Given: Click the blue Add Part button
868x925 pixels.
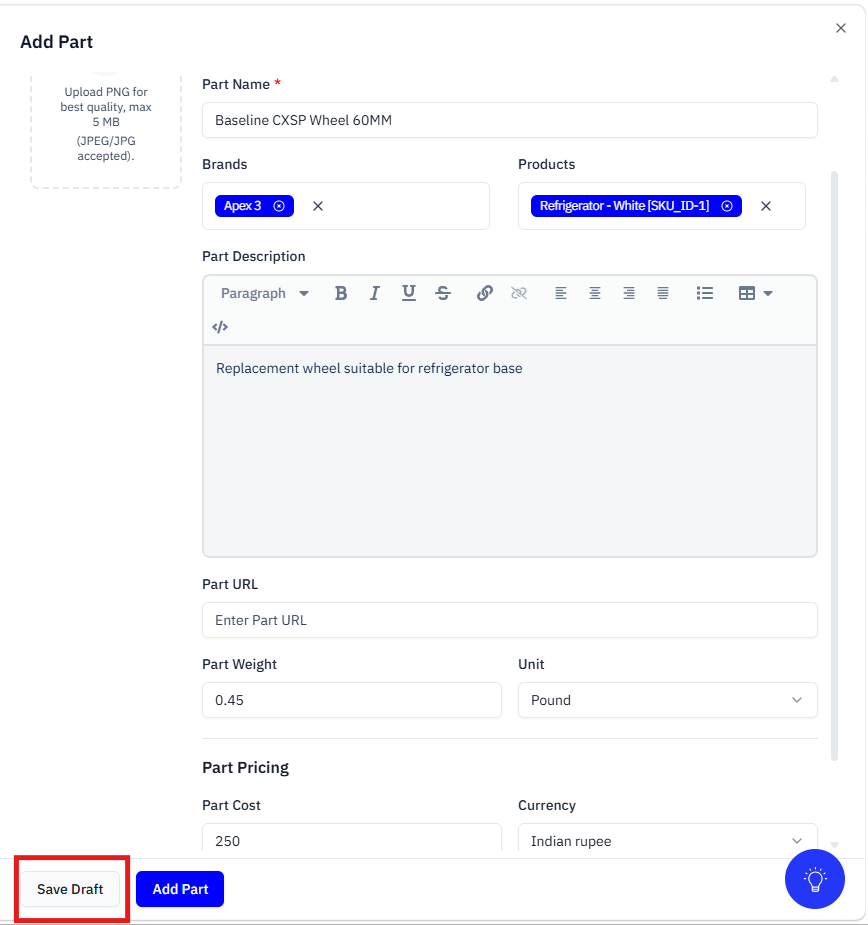Looking at the screenshot, I should tap(180, 889).
